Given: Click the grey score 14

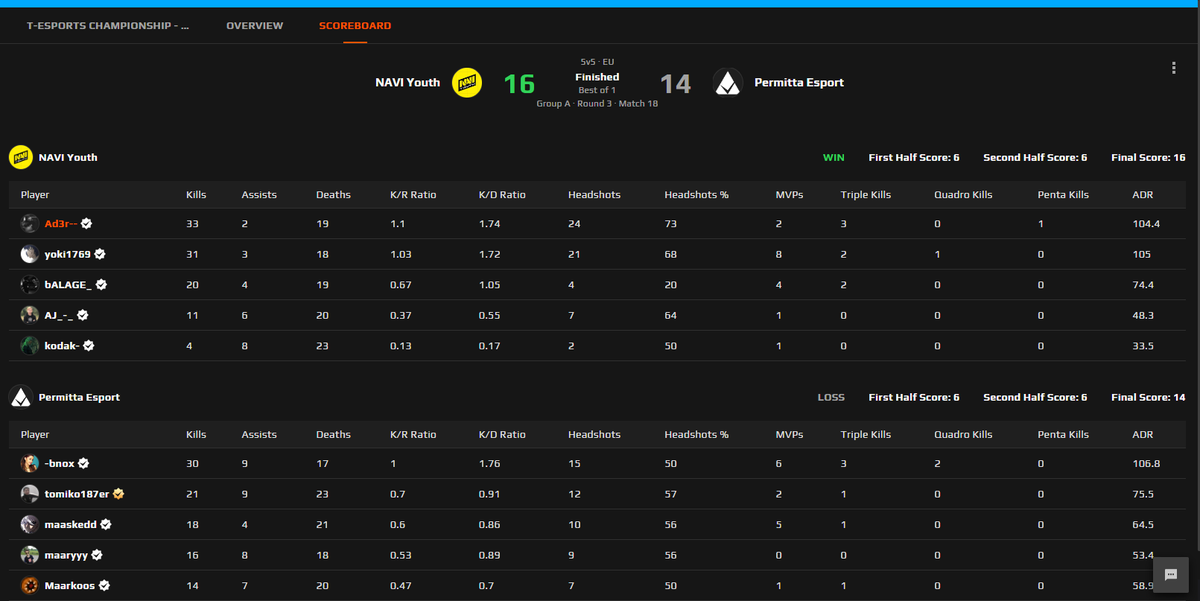Looking at the screenshot, I should (676, 84).
